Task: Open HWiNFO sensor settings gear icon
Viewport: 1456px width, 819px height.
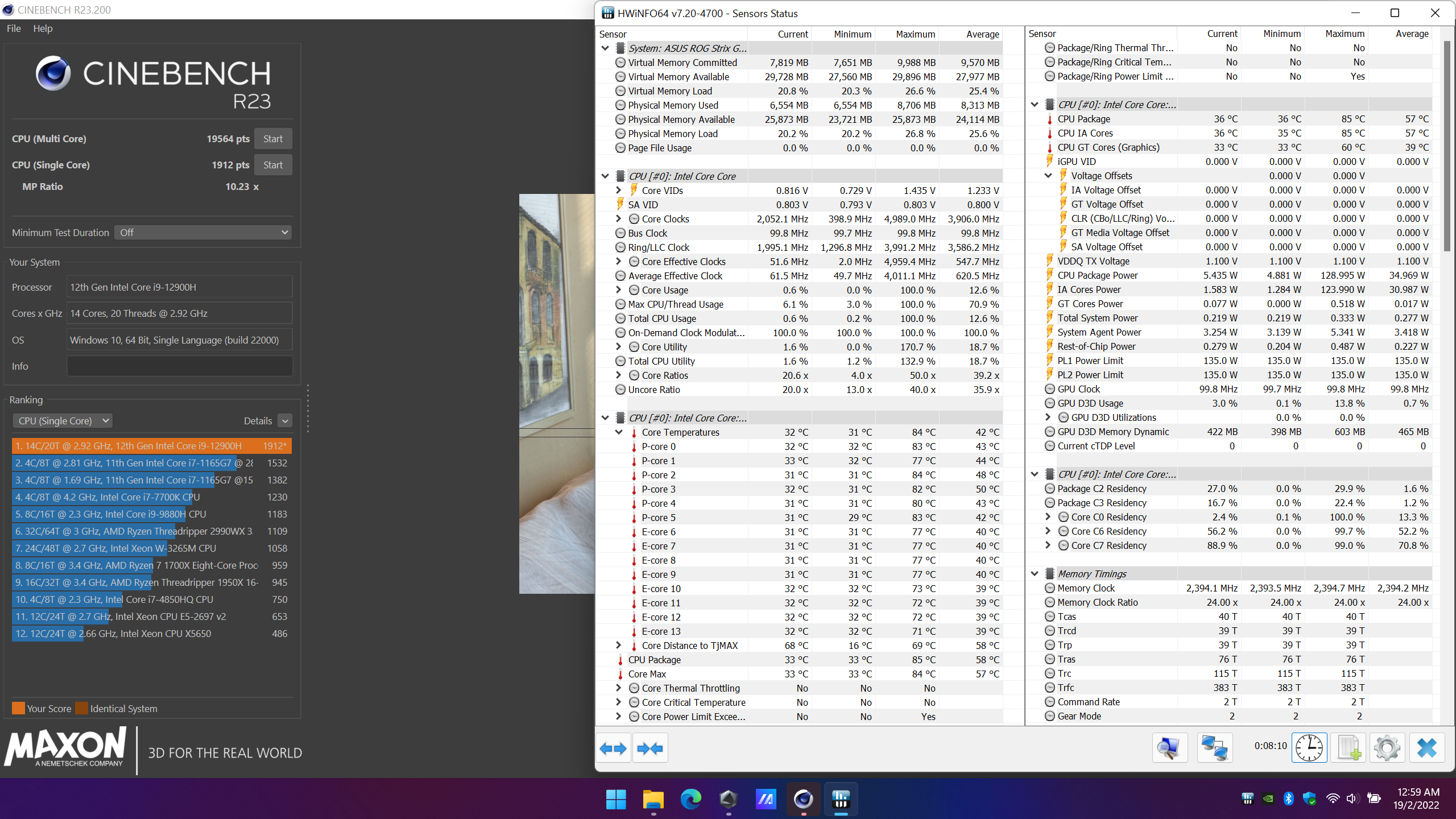Action: (1387, 748)
